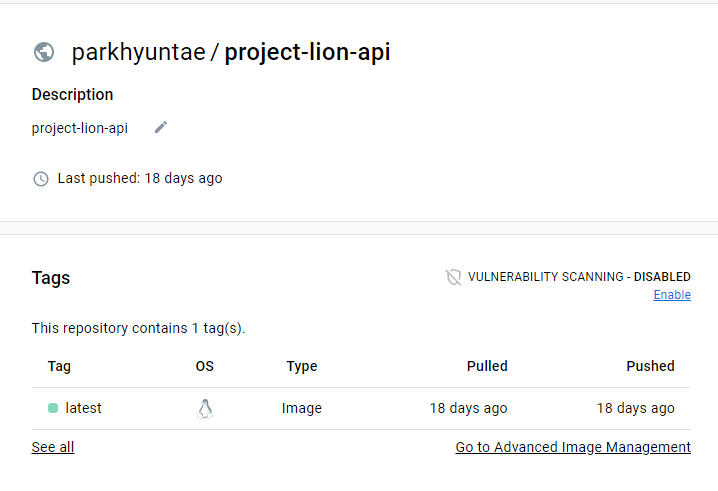Click the parkhyuntae namespace in the title
718x491 pixels.
pos(138,52)
